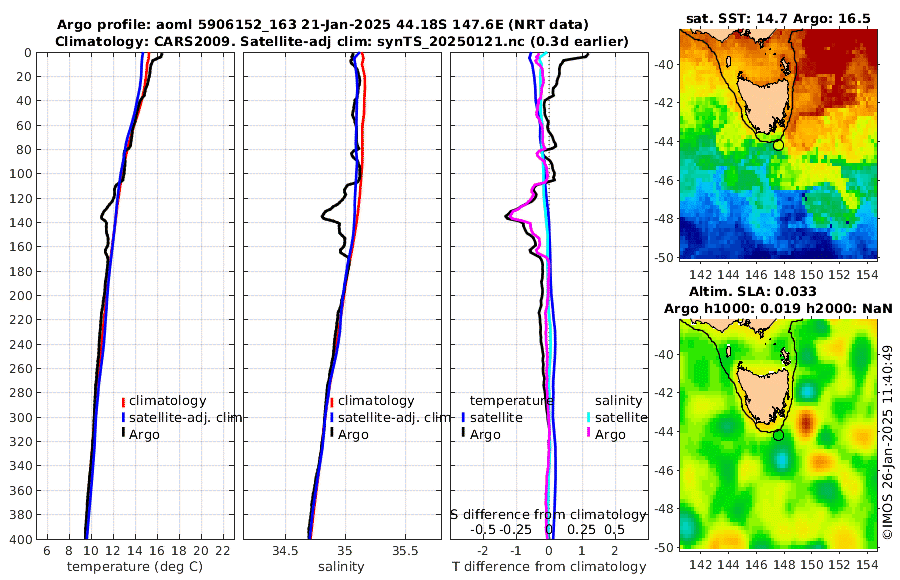Screen dimensions: 900x580
Task: Click 'Argo' legend text in the temperature panel
Action: point(144,435)
